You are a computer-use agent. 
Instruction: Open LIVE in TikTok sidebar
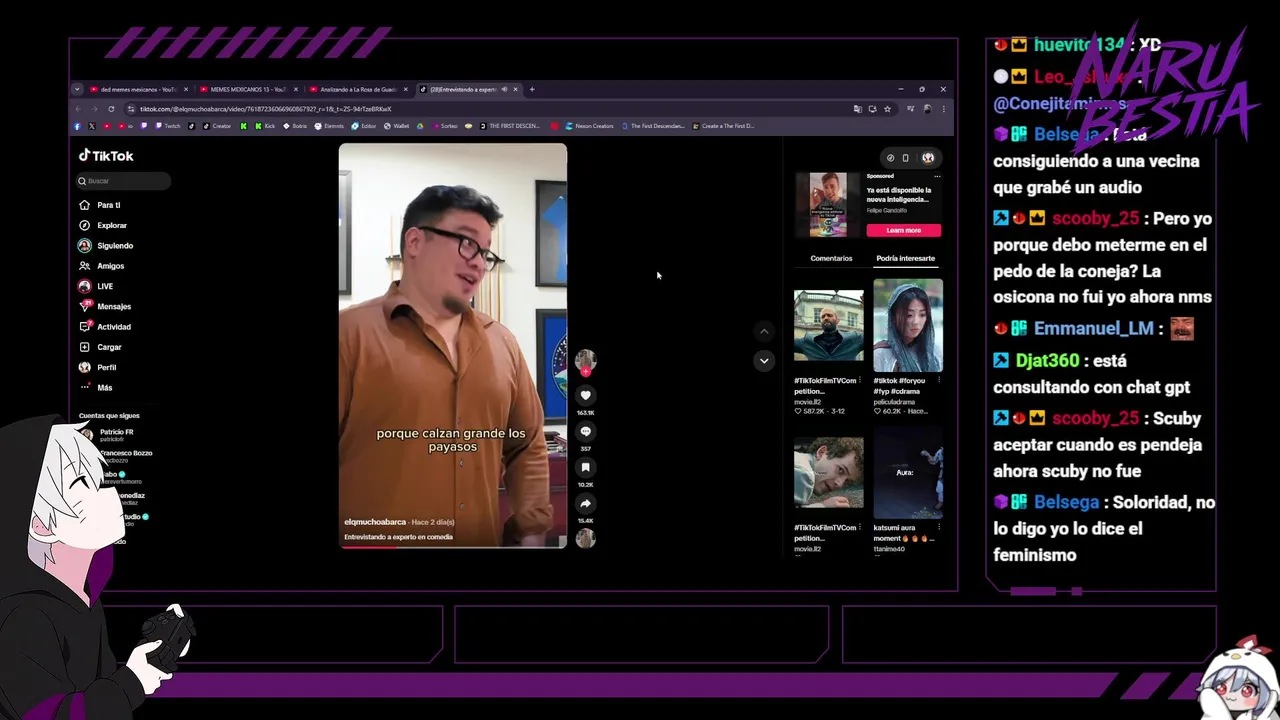[96, 286]
